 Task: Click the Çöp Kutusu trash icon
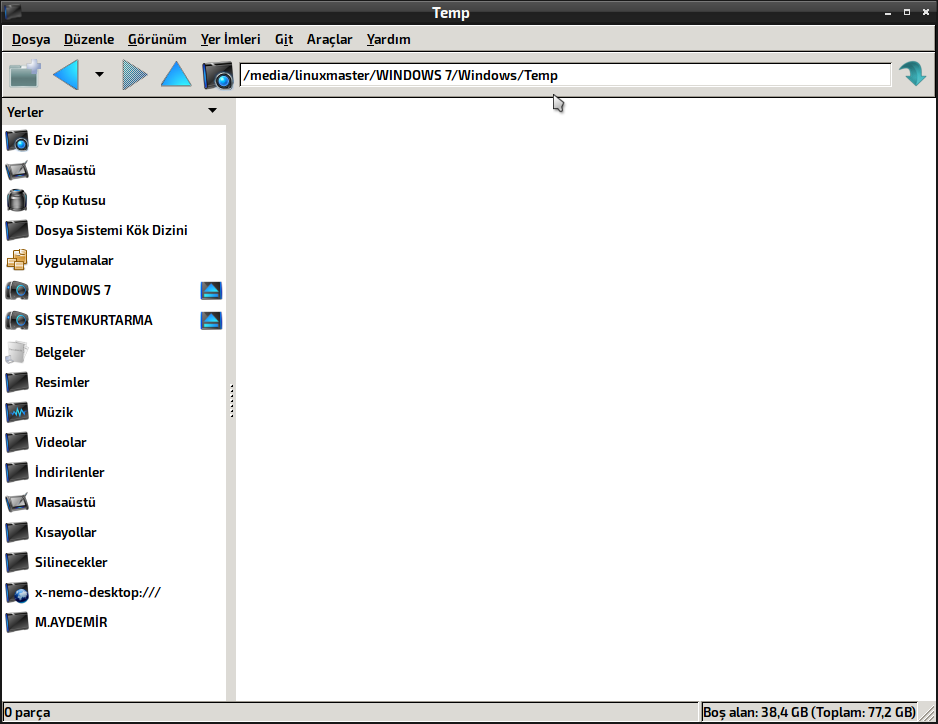pos(17,200)
